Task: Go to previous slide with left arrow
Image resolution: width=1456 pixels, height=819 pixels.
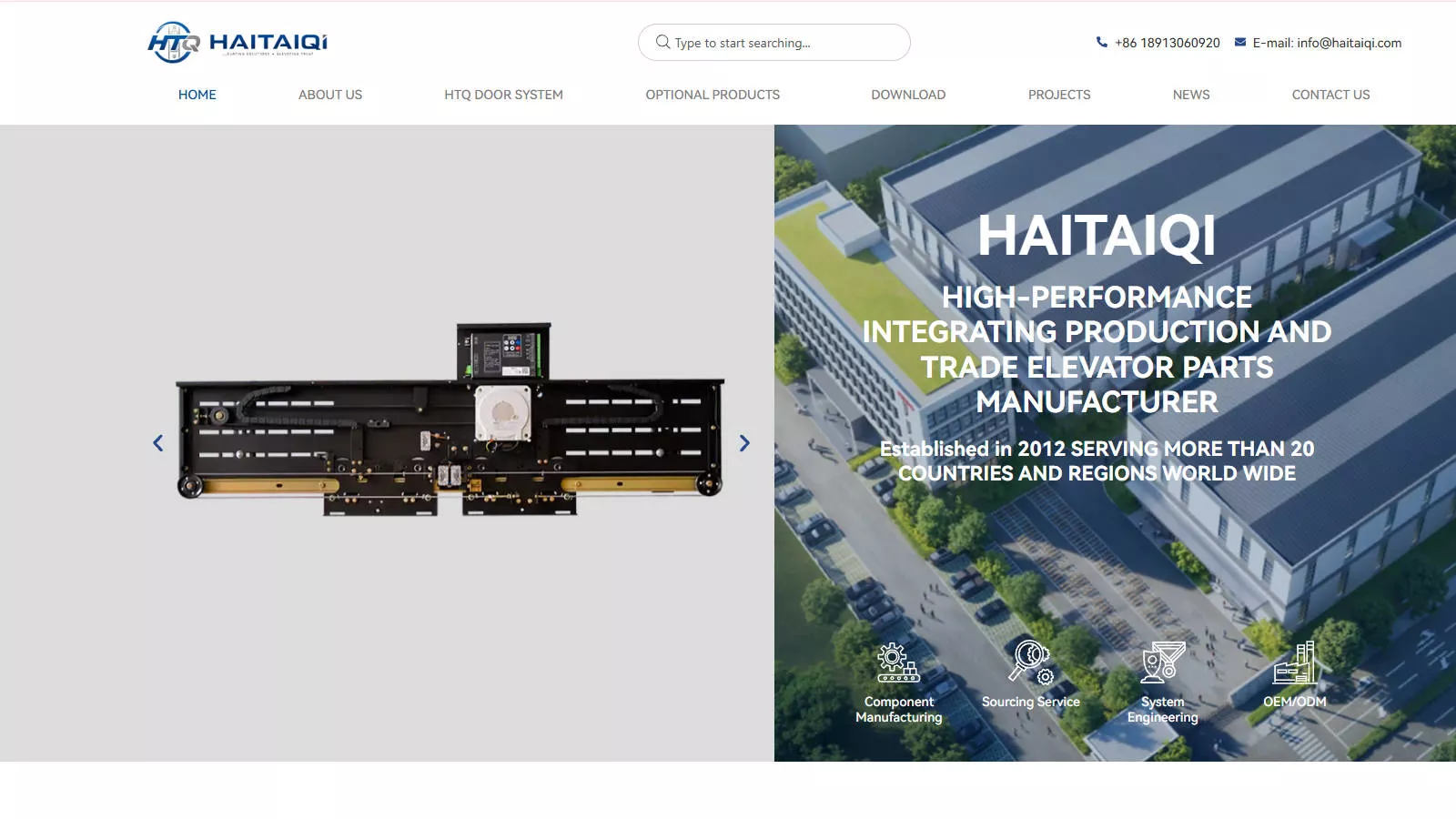Action: click(x=158, y=443)
